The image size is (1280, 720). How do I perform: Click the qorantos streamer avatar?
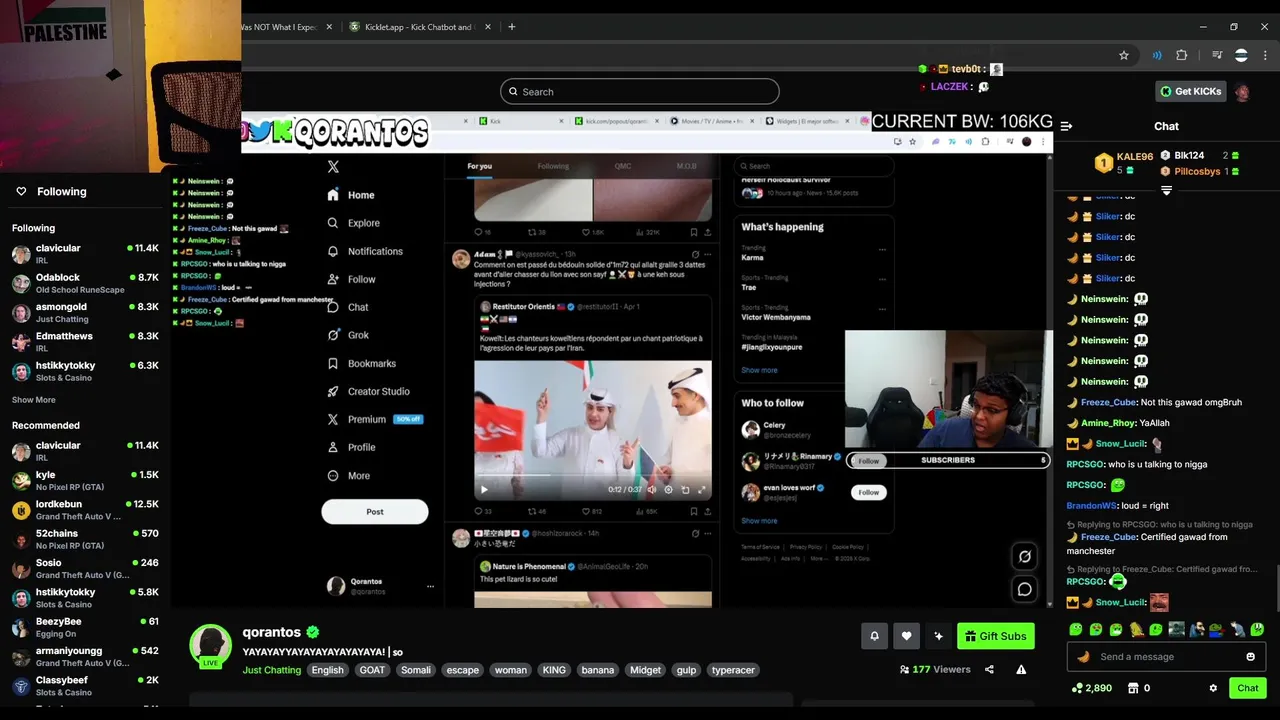point(211,646)
